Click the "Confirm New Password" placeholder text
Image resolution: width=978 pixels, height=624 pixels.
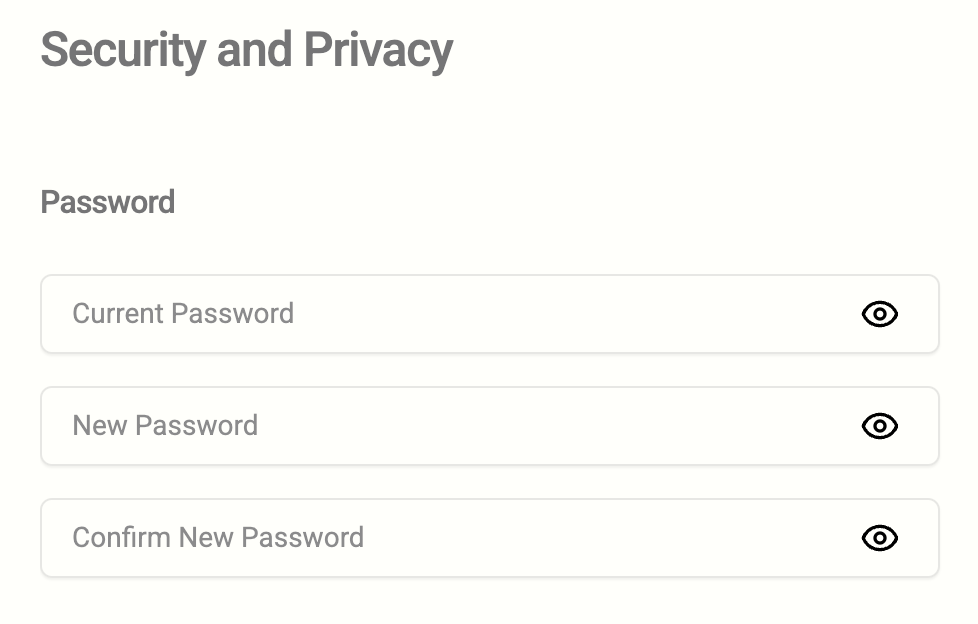pyautogui.click(x=218, y=538)
